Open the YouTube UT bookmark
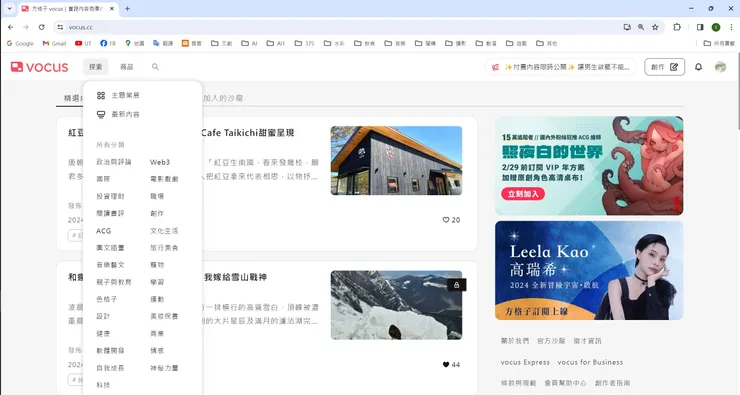Image resolution: width=740 pixels, height=395 pixels. tap(83, 43)
